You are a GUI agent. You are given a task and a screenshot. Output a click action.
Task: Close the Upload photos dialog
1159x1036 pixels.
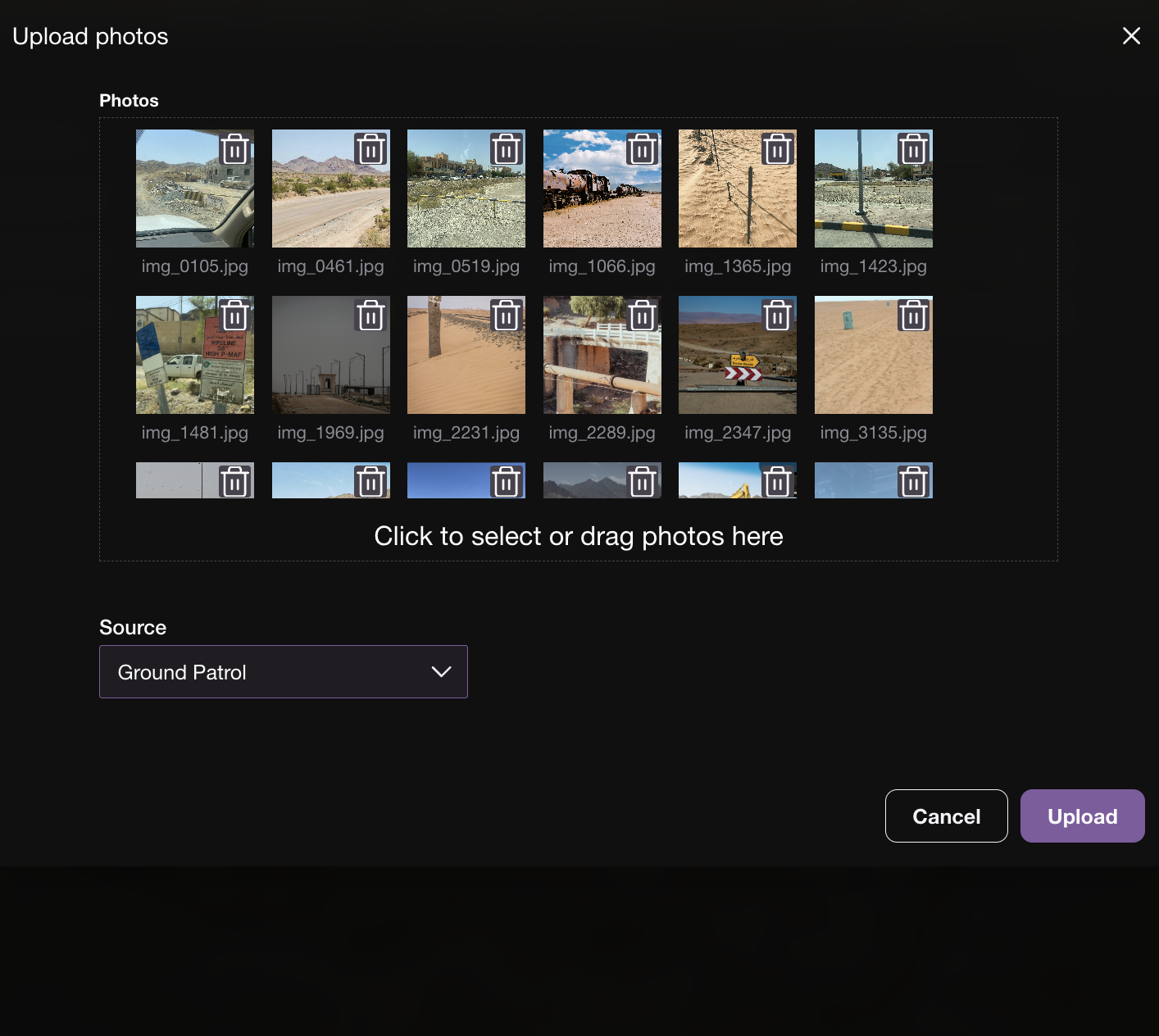coord(1131,36)
